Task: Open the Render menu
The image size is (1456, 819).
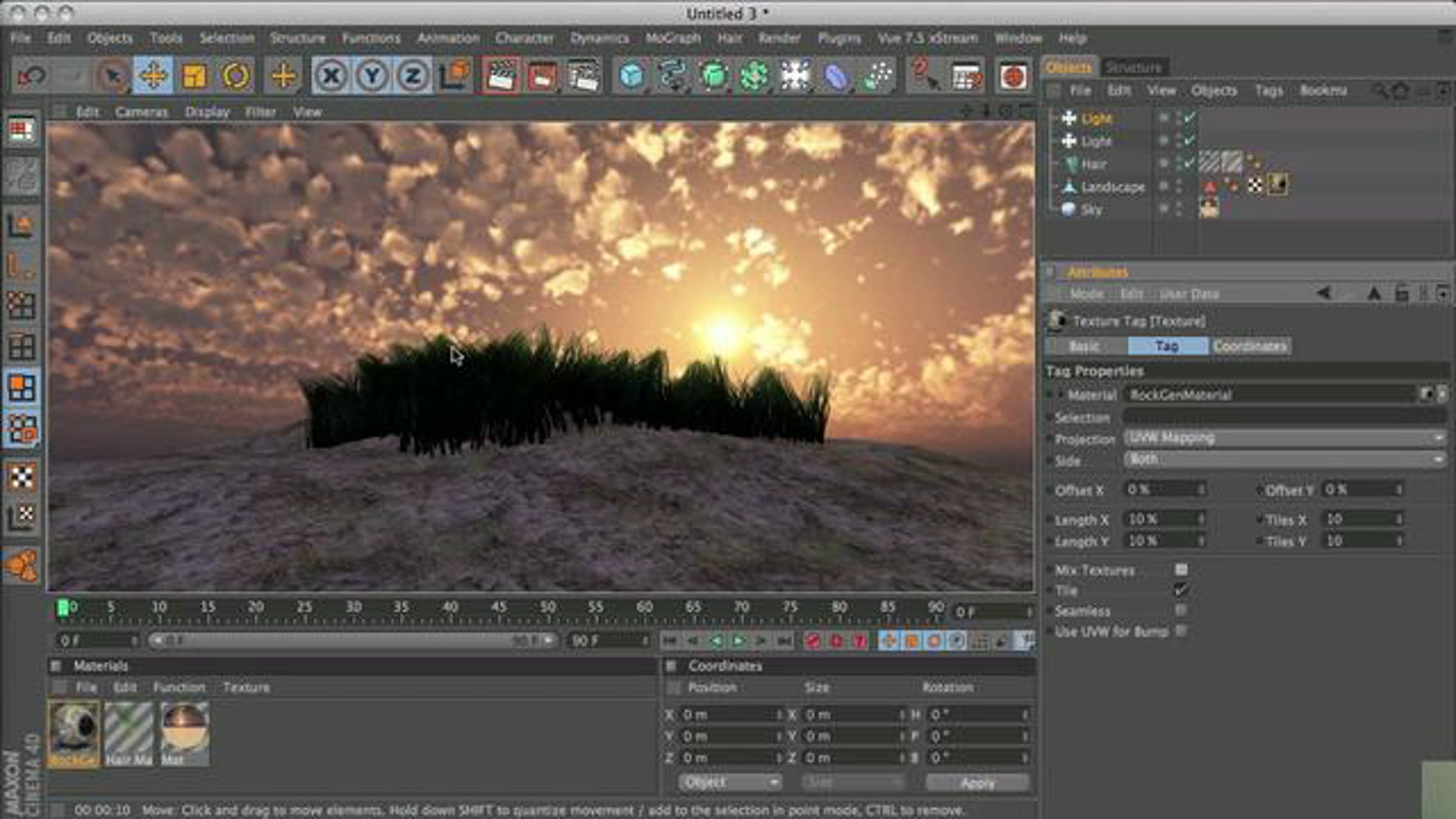Action: pyautogui.click(x=780, y=38)
